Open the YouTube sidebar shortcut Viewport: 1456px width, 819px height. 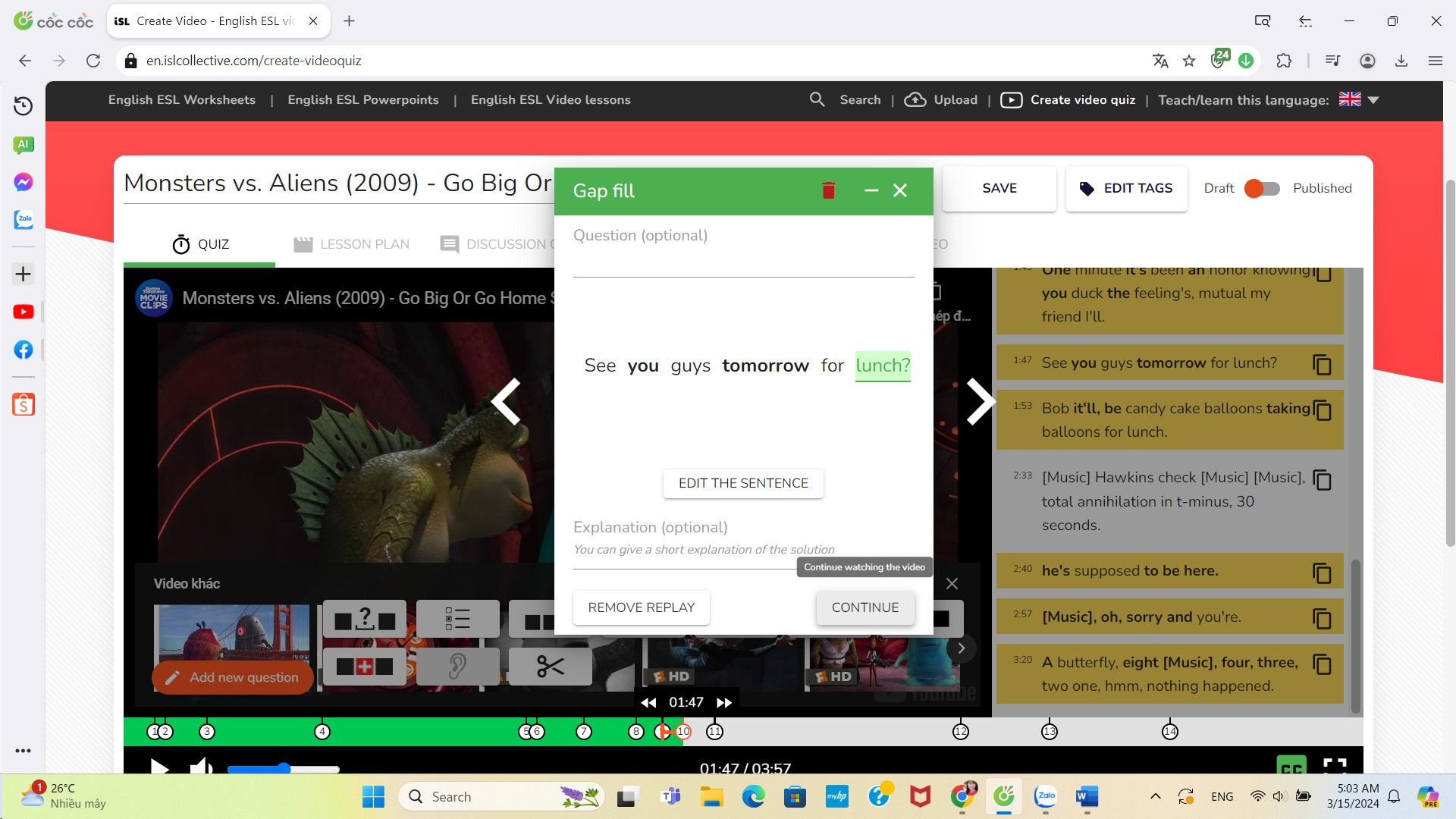click(24, 312)
